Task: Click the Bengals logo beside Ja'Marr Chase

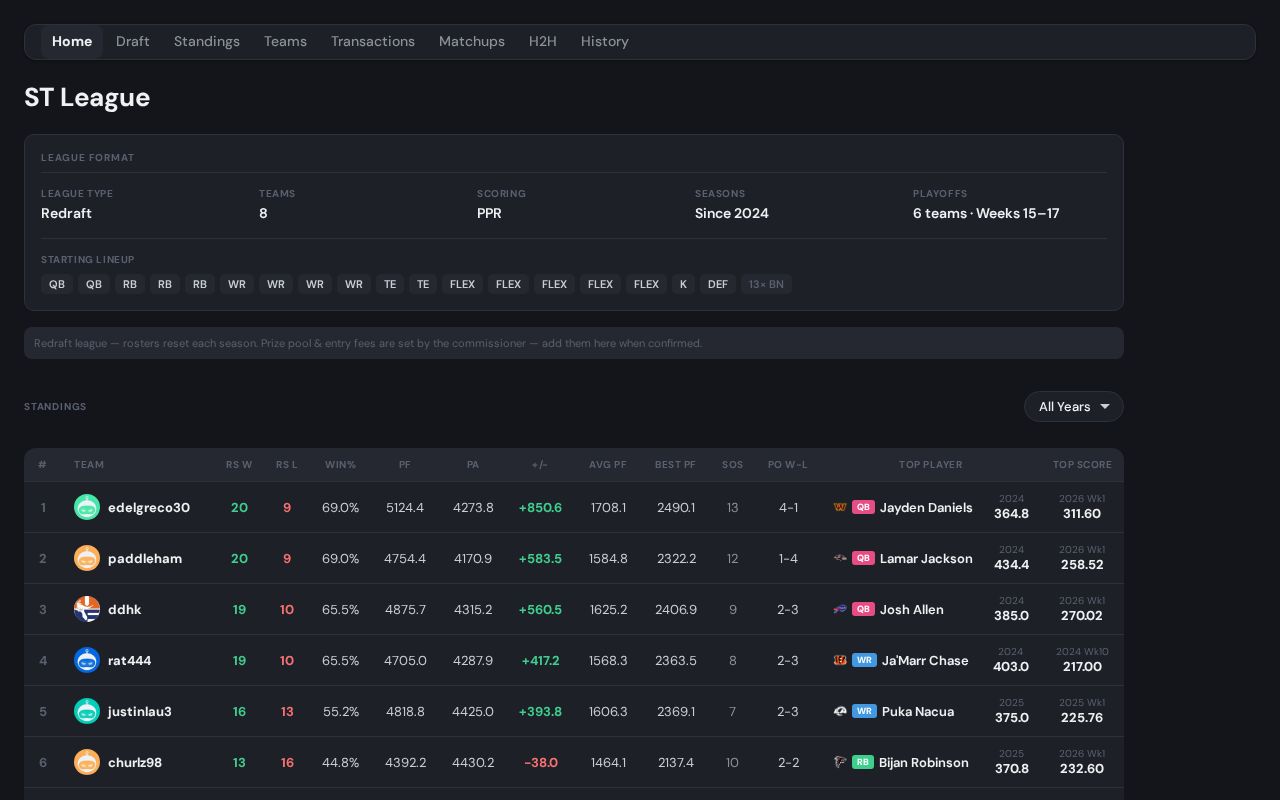Action: tap(840, 660)
